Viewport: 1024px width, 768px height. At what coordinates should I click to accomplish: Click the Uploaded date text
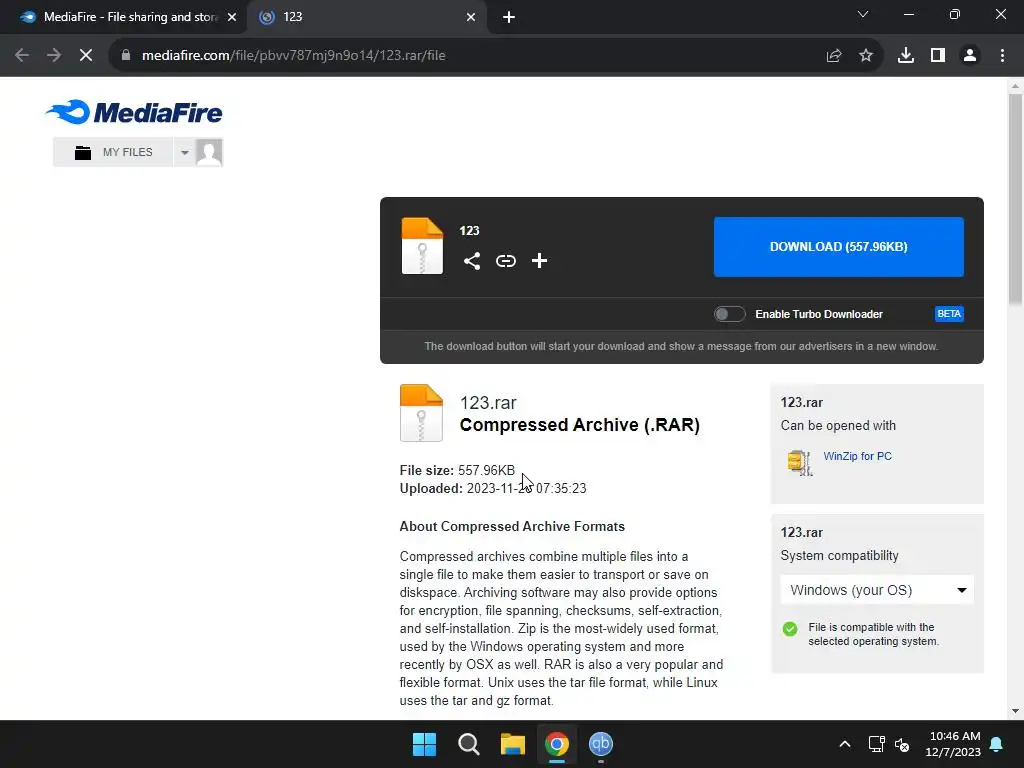point(493,488)
